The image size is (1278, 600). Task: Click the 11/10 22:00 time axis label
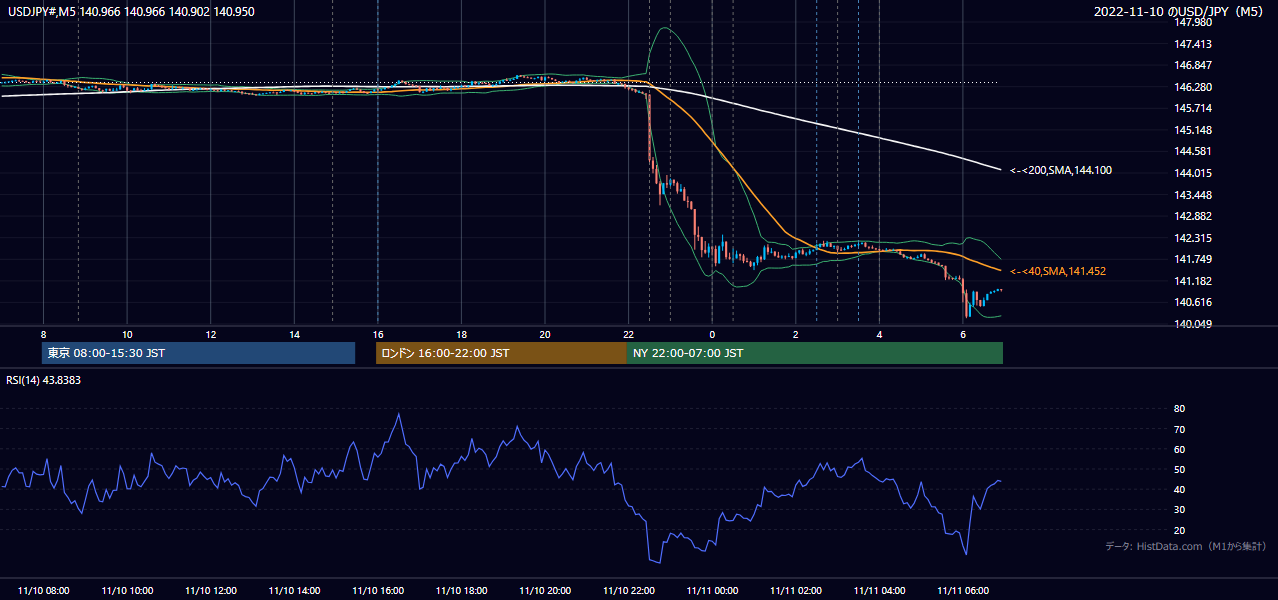(x=628, y=591)
